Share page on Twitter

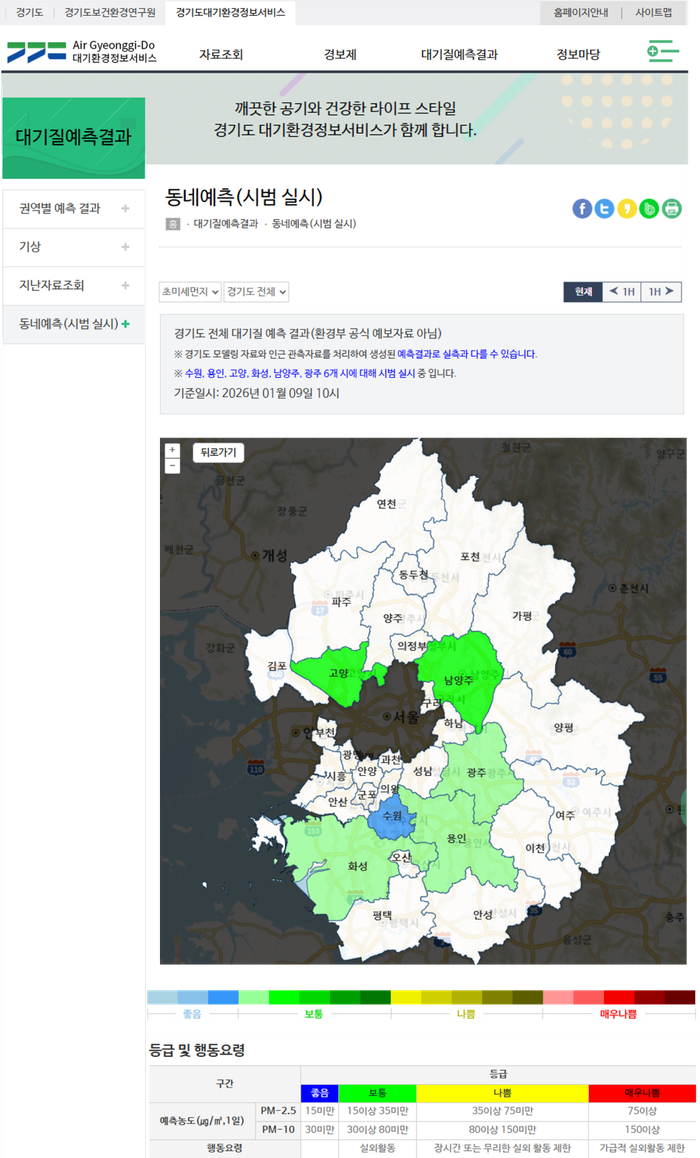[604, 208]
